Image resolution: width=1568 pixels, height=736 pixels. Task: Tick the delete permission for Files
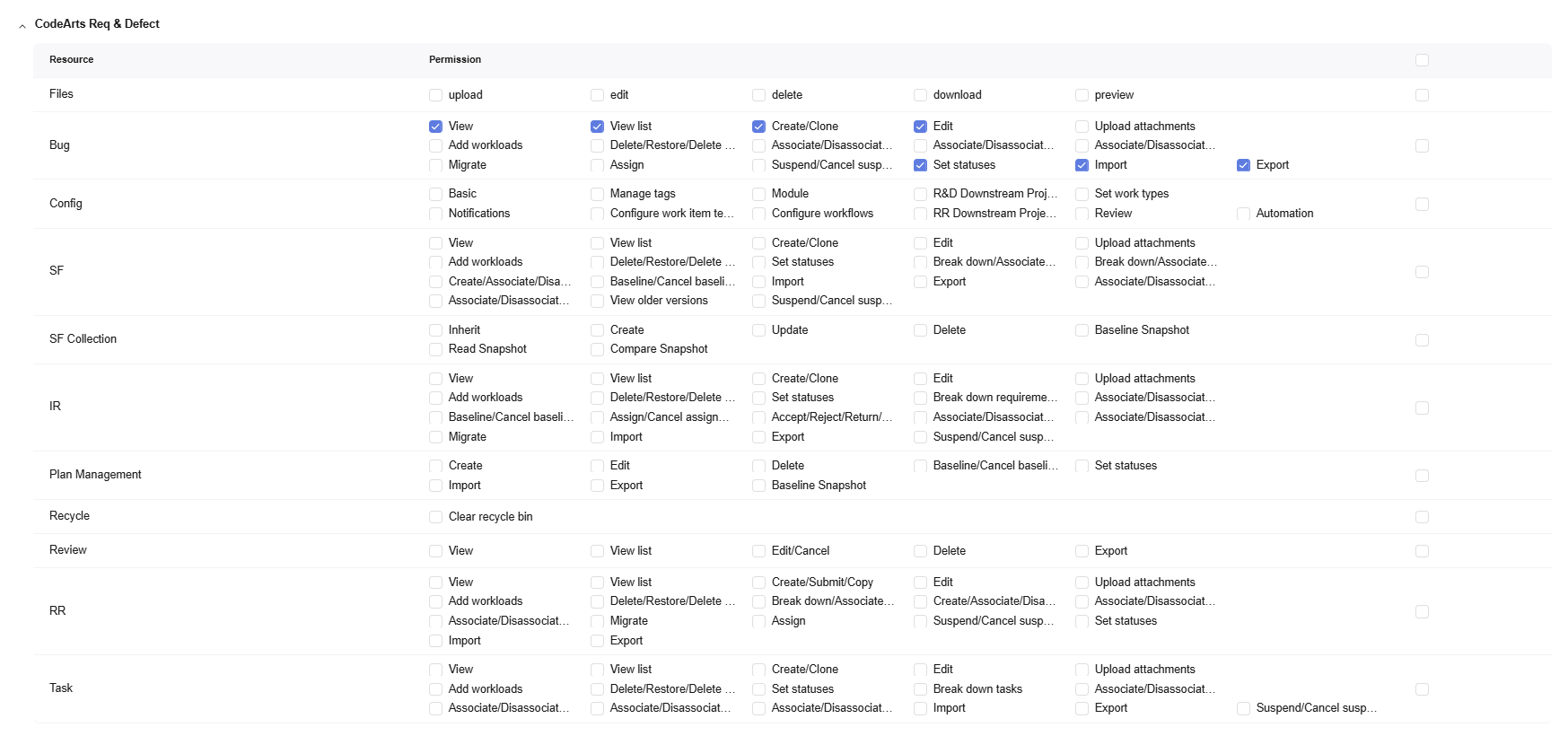pyautogui.click(x=758, y=95)
